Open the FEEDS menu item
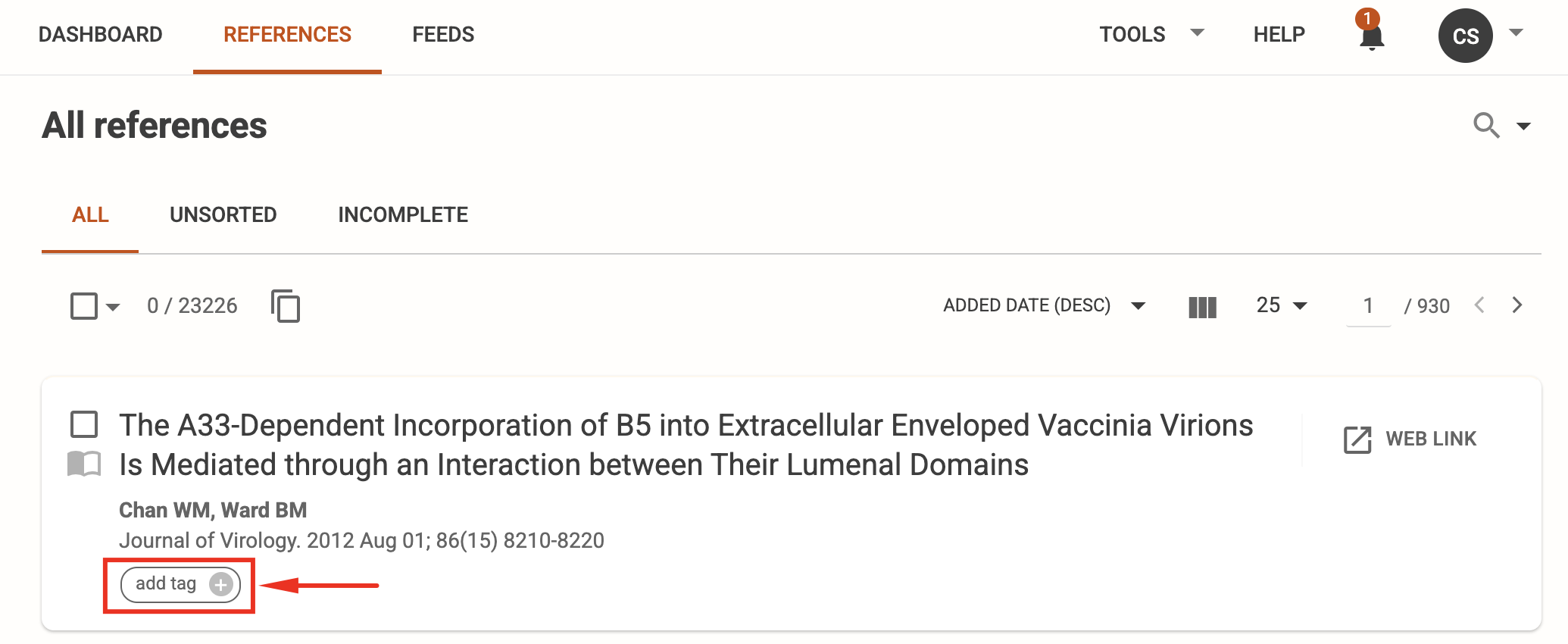This screenshot has width=1568, height=644. click(x=443, y=34)
